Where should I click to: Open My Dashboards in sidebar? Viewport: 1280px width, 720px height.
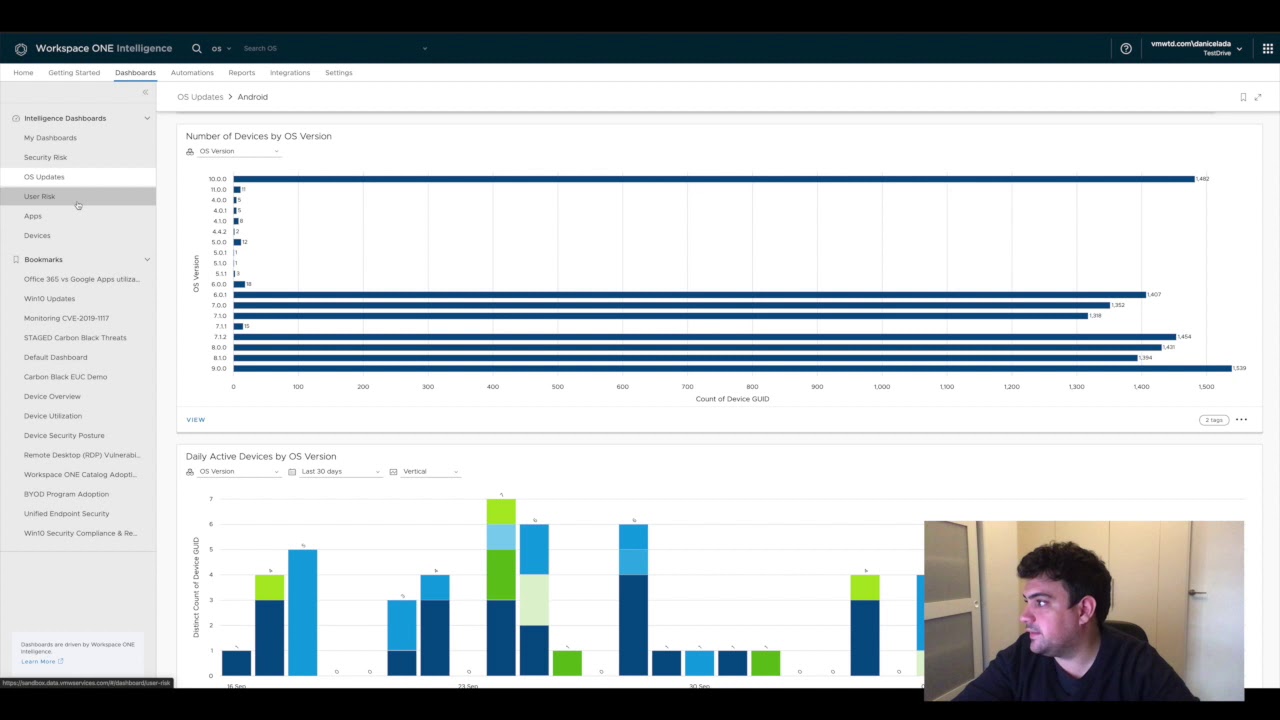tap(50, 138)
